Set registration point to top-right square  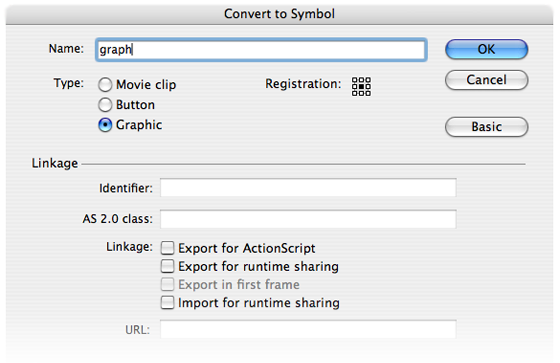[368, 80]
